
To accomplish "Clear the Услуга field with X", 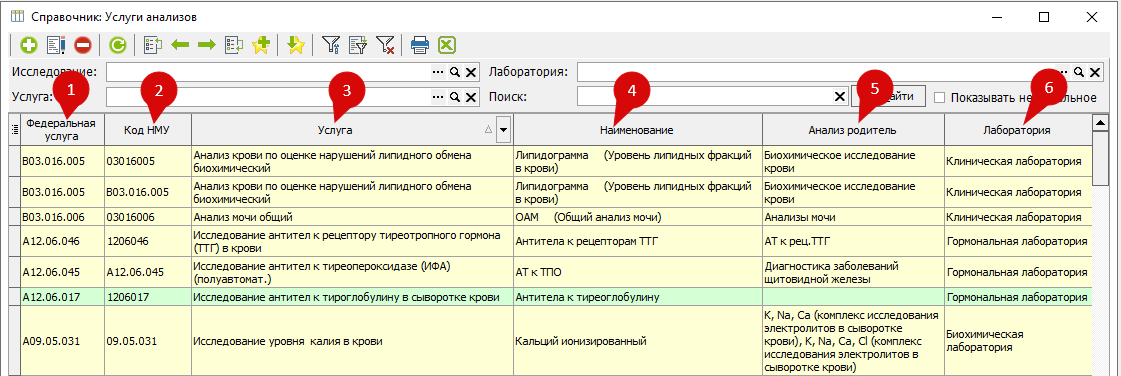I will (470, 97).
